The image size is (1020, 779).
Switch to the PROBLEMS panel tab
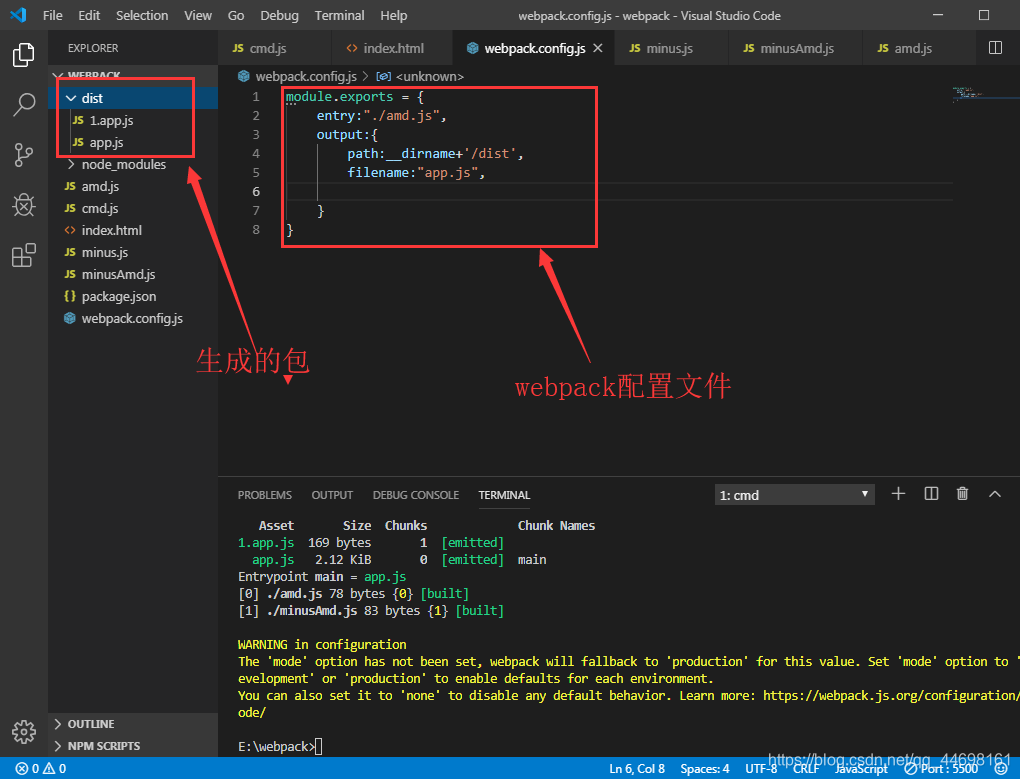pos(265,495)
